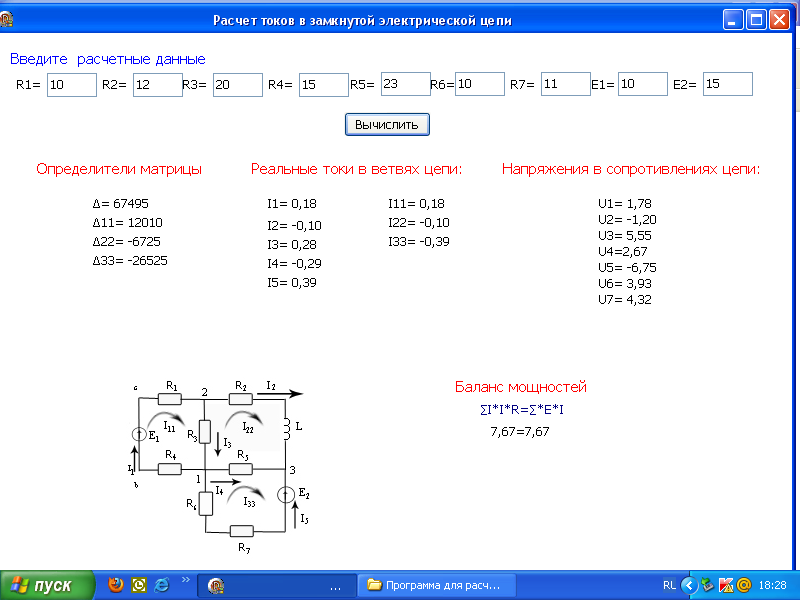The width and height of the screenshot is (800, 600).
Task: Click the circuit diagram image
Action: 219,467
